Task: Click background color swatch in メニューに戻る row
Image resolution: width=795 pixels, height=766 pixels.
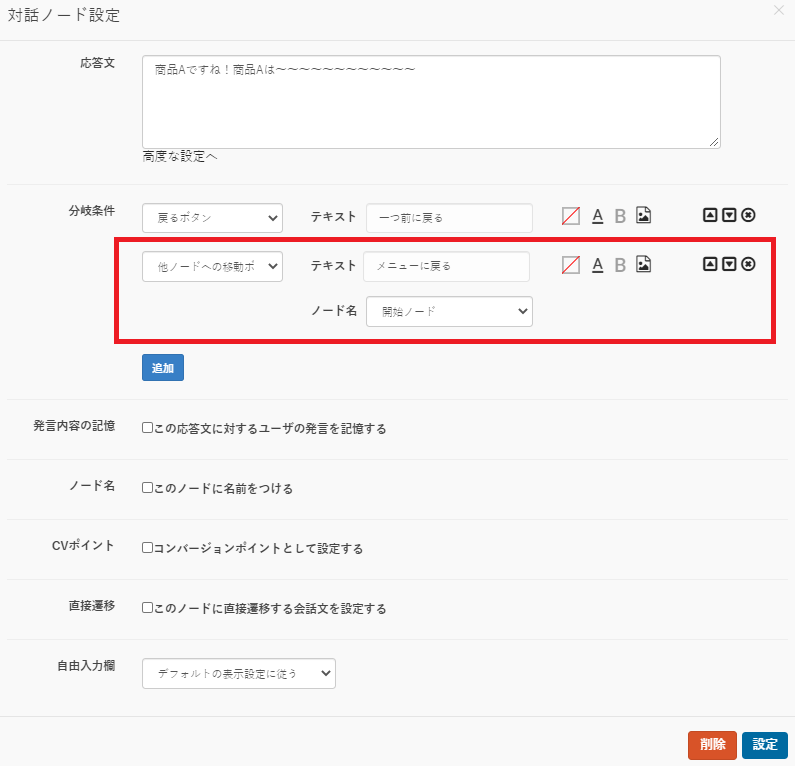Action: pyautogui.click(x=571, y=265)
